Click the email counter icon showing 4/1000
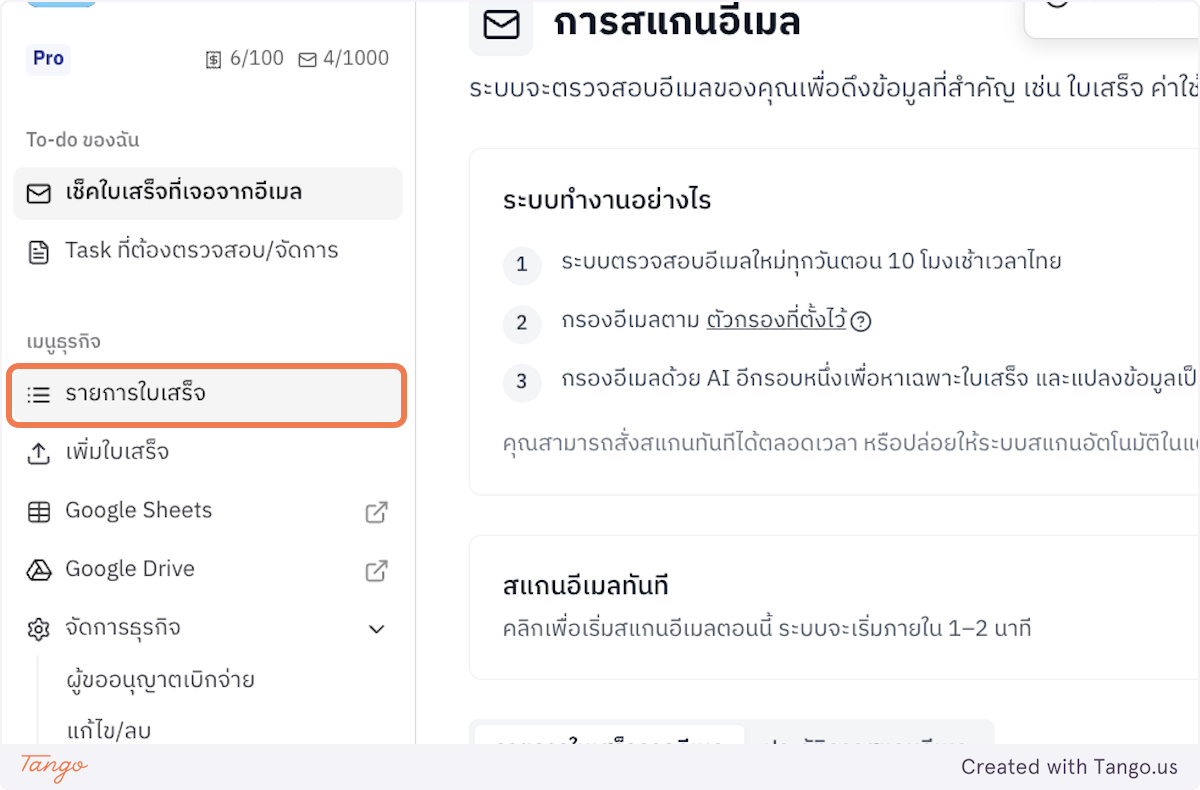This screenshot has height=790, width=1200. tap(306, 58)
